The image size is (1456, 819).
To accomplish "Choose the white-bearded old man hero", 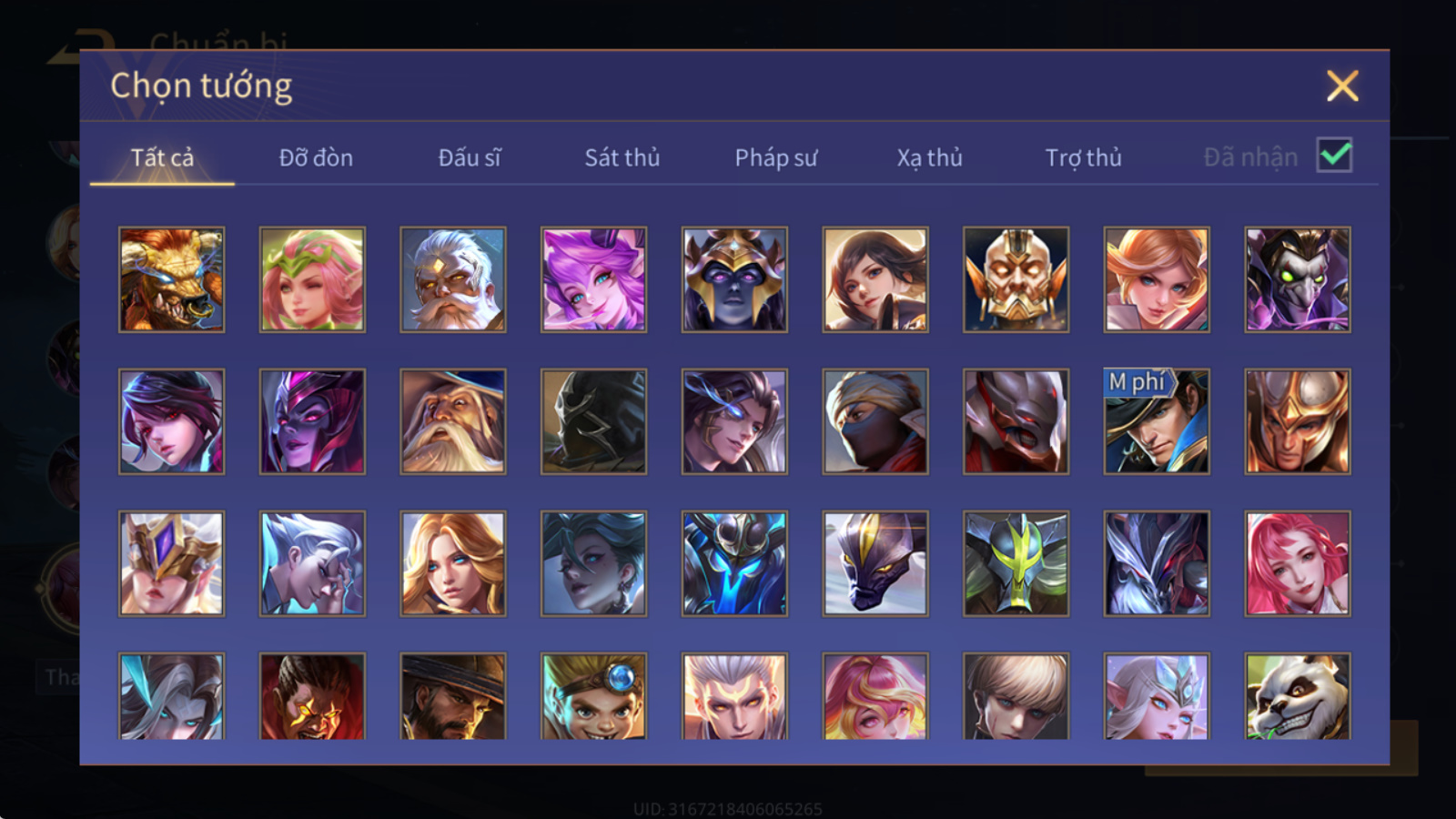I will pos(453,279).
